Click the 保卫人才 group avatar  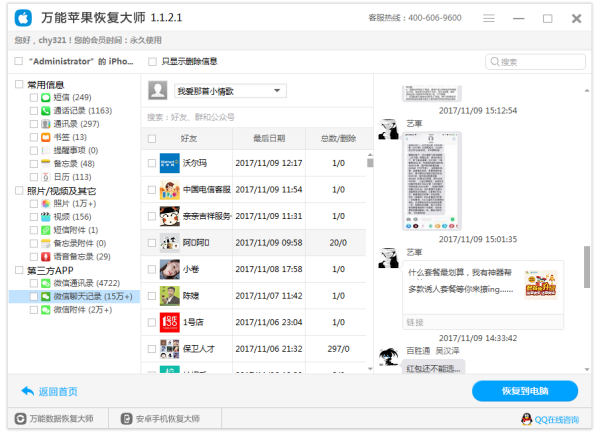pyautogui.click(x=170, y=349)
